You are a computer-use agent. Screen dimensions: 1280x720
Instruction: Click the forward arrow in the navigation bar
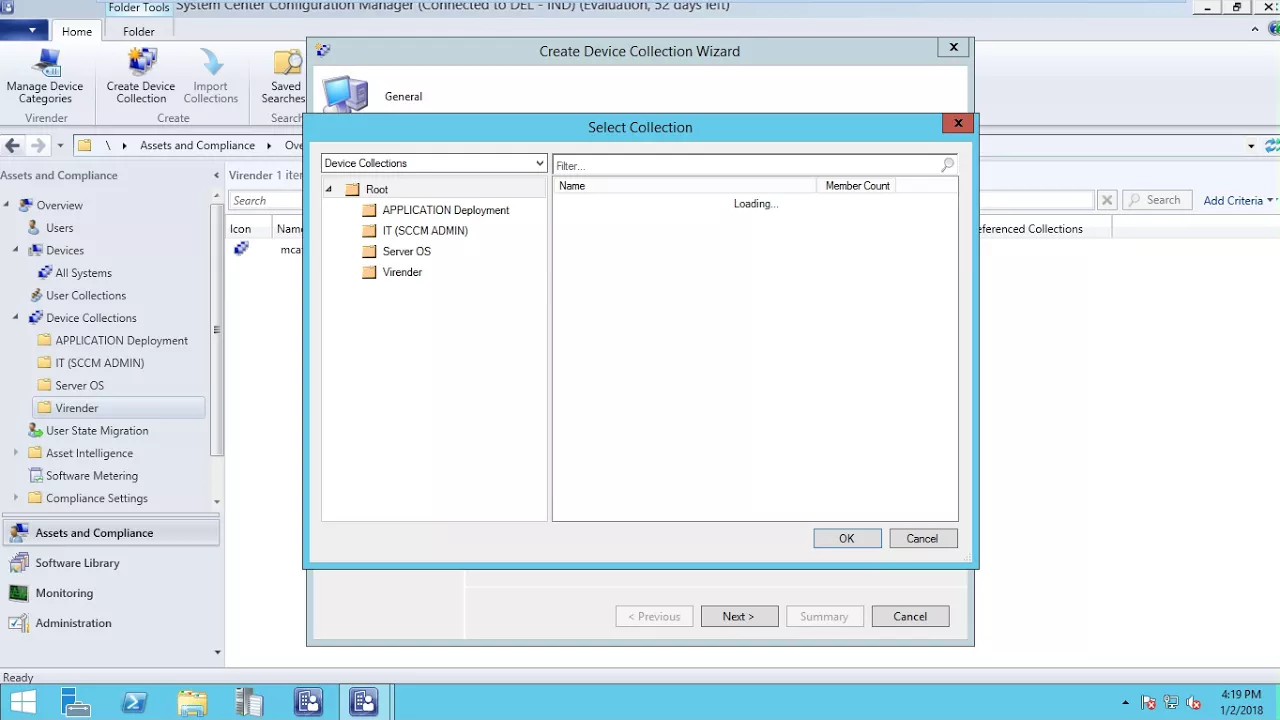[x=38, y=145]
